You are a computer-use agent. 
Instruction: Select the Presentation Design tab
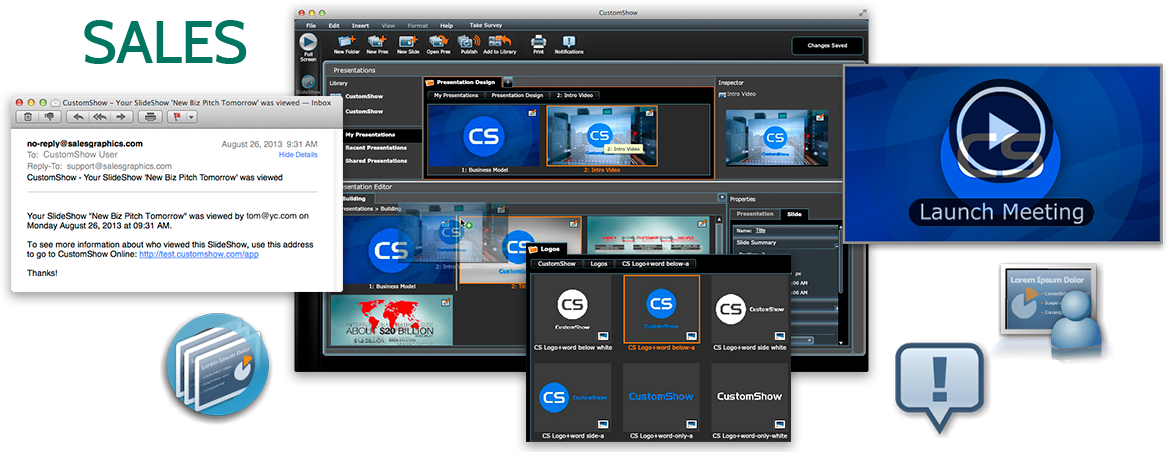460,81
